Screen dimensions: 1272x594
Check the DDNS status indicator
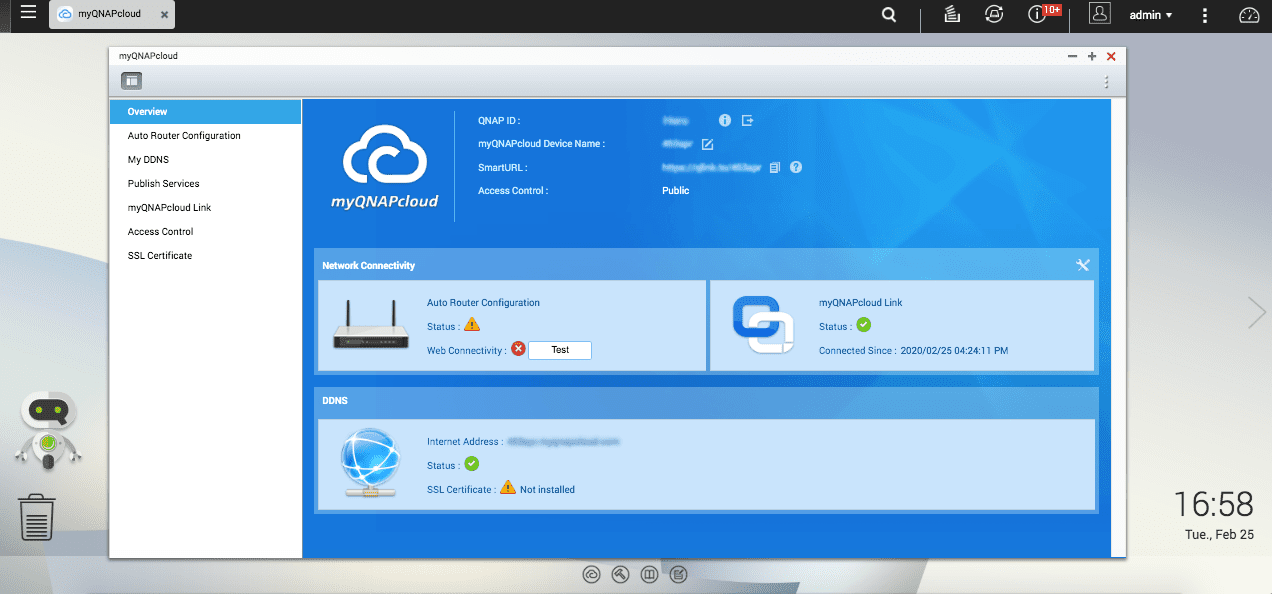470,464
